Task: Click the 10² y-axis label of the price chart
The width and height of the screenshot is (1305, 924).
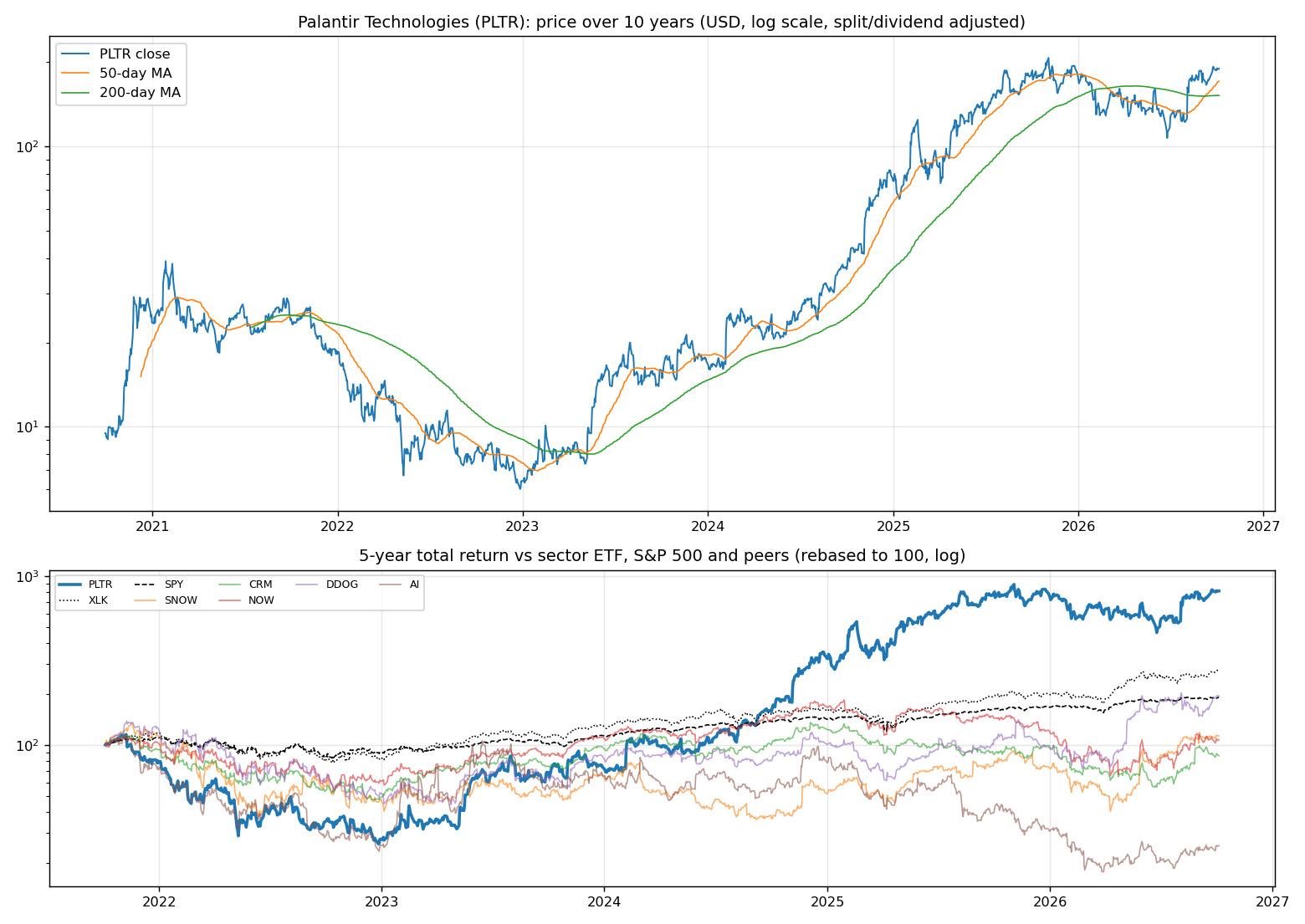Action: tap(29, 146)
